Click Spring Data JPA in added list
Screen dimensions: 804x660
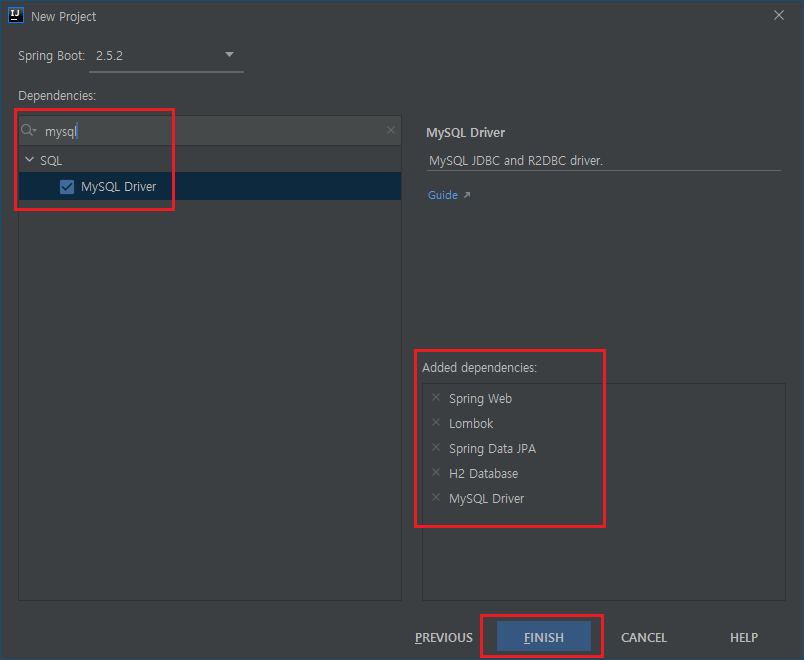[492, 449]
